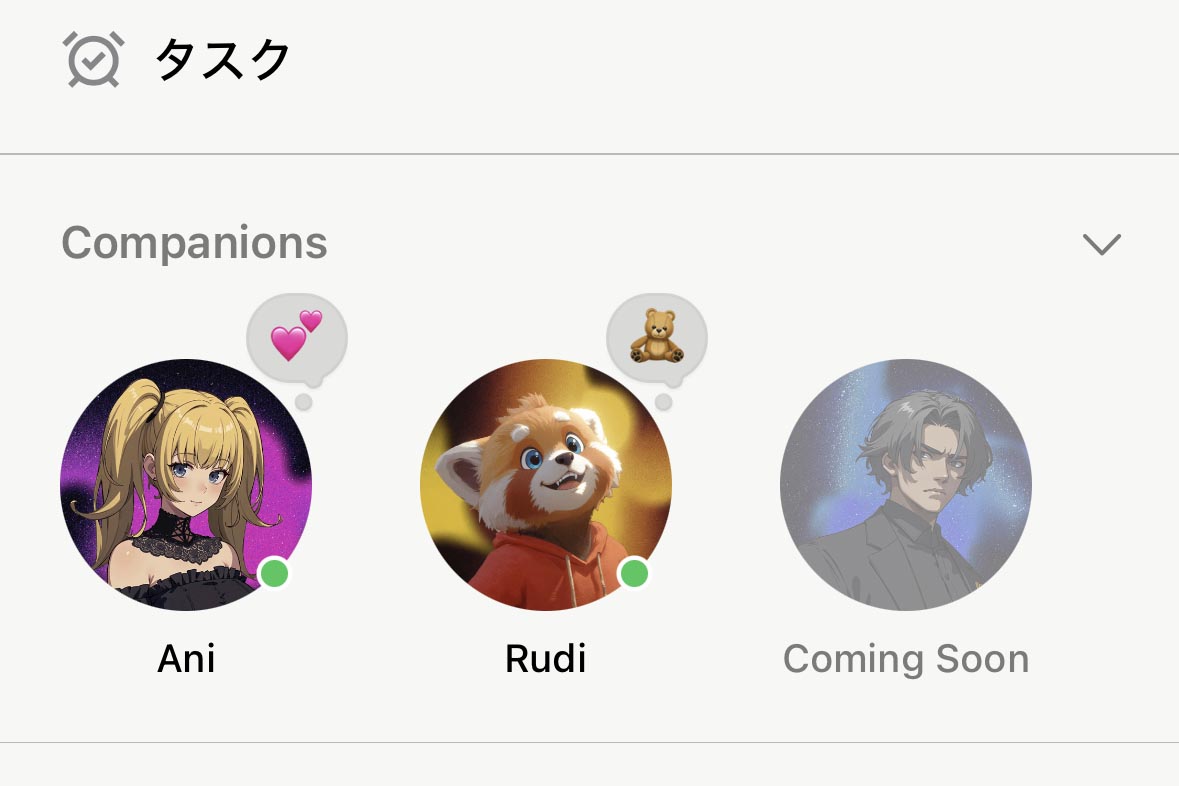This screenshot has width=1179, height=786.
Task: Select the Rudi name label
Action: (546, 659)
